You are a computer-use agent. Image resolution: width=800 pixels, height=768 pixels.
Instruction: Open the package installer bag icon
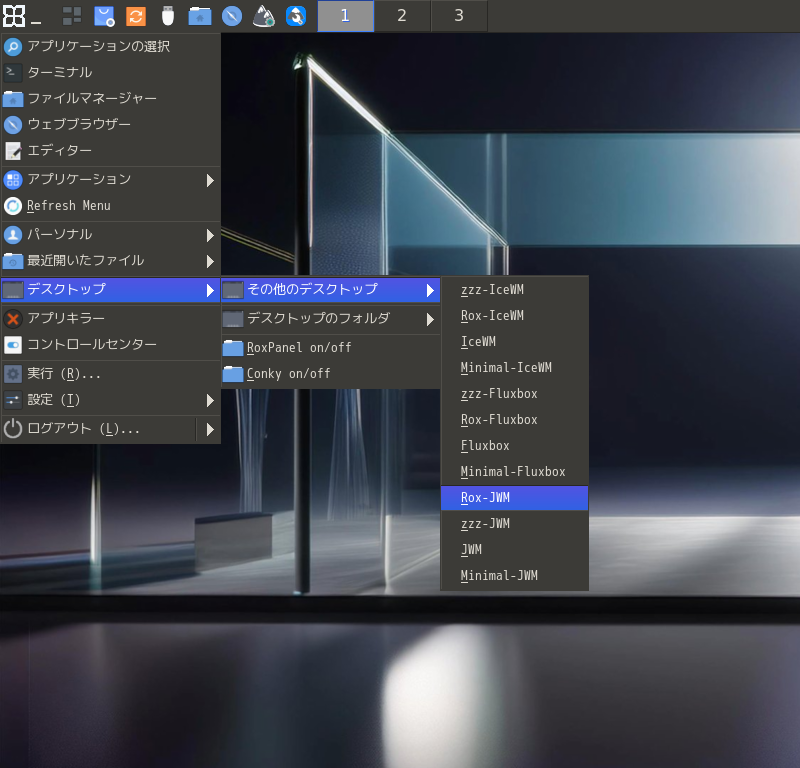click(x=104, y=16)
